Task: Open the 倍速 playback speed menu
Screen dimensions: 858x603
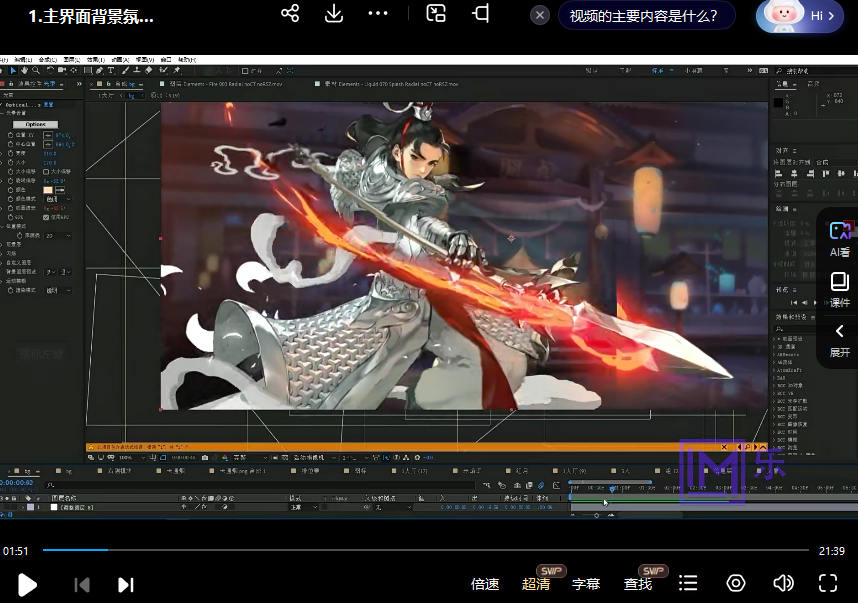Action: coord(485,584)
